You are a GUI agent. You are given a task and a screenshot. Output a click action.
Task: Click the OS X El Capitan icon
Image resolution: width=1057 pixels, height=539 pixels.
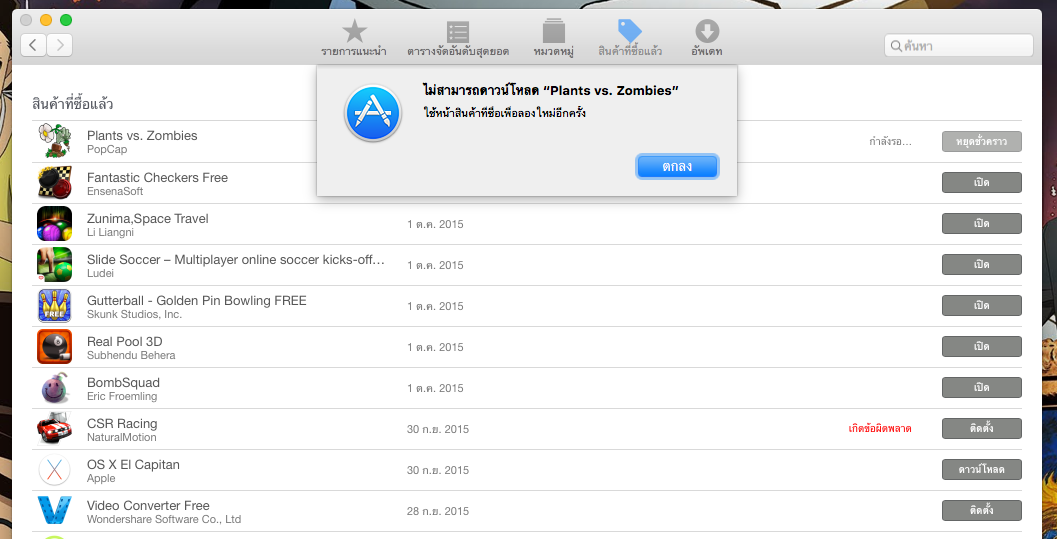55,470
